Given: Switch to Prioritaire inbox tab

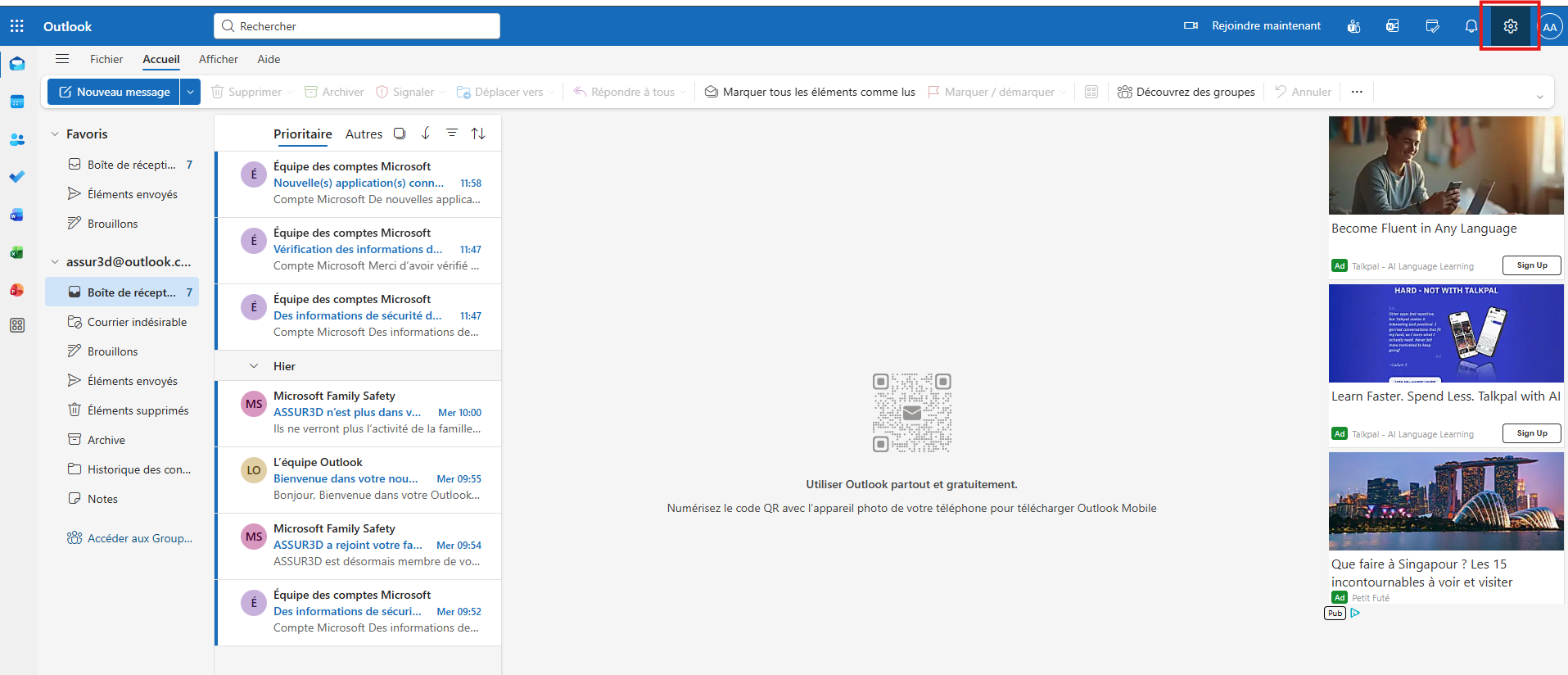Looking at the screenshot, I should click(x=303, y=134).
